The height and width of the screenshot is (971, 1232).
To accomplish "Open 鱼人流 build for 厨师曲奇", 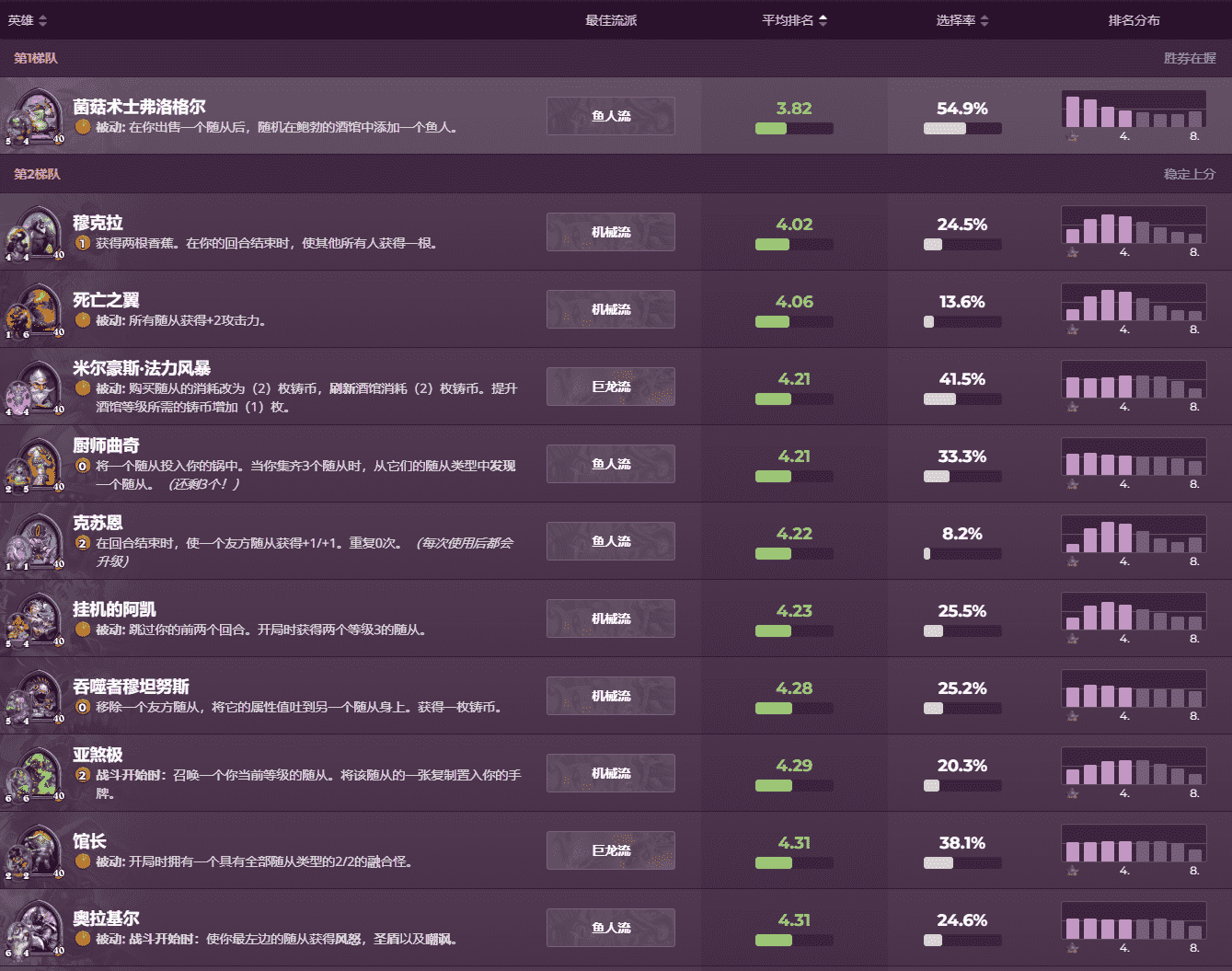I will (x=611, y=464).
